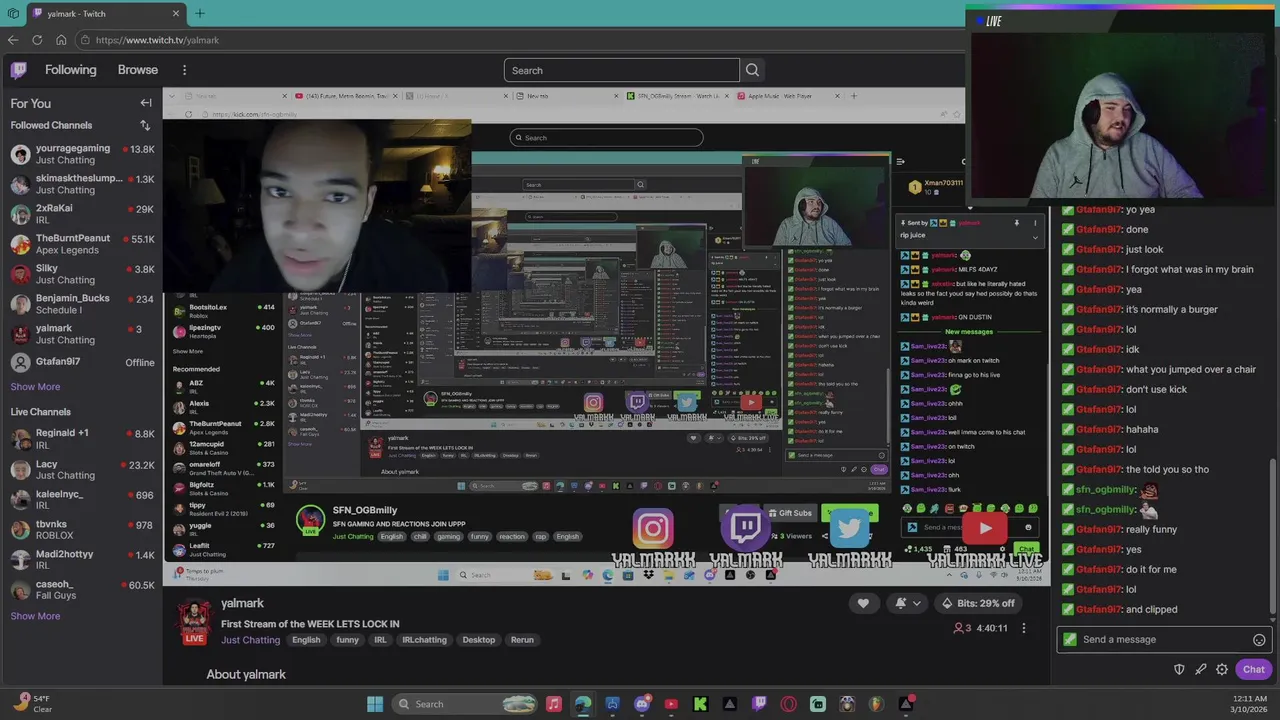
Task: Open Apple Music from the taskbar
Action: point(554,704)
